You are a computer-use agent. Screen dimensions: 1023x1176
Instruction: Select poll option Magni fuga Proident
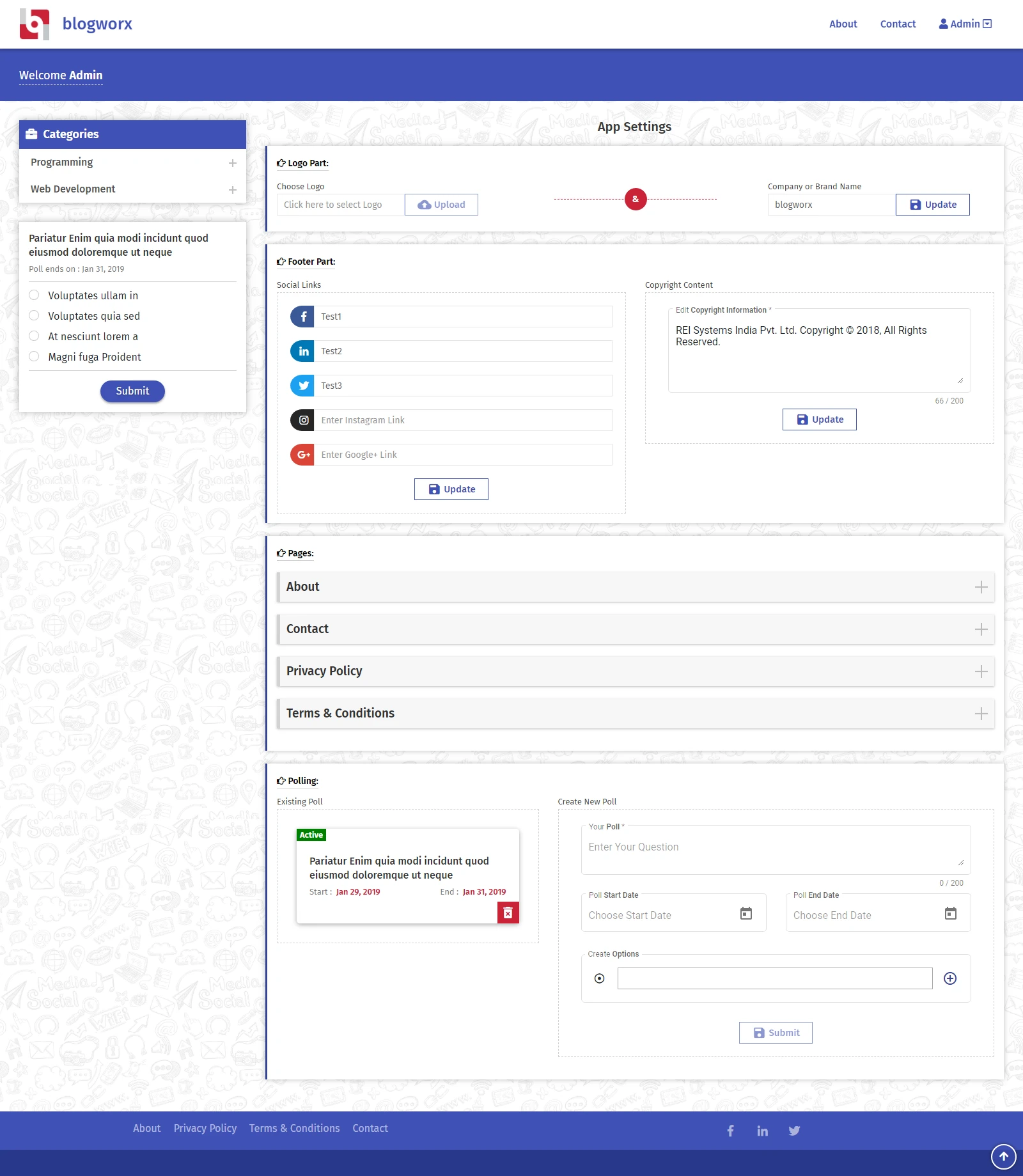(x=35, y=356)
